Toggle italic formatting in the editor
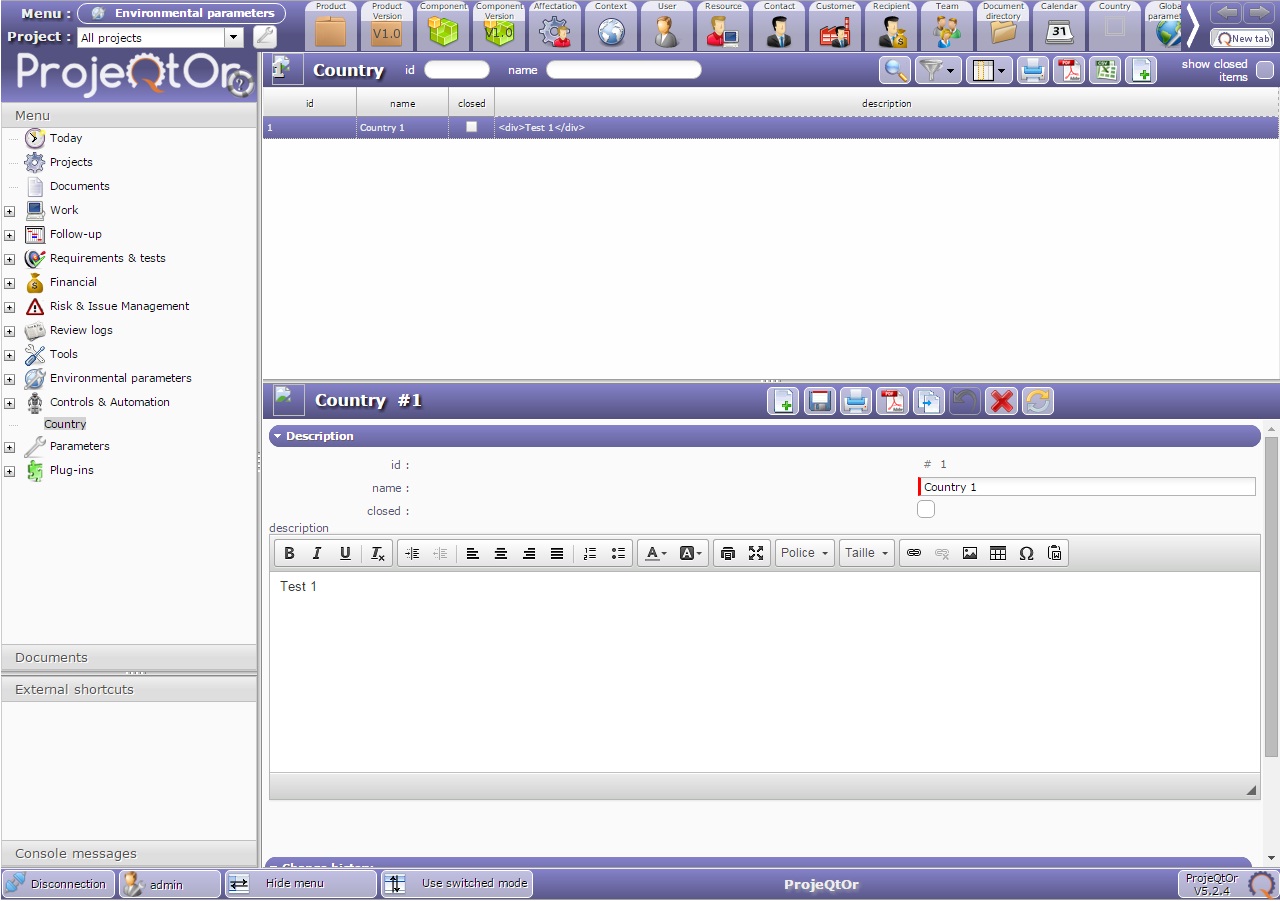 point(317,553)
